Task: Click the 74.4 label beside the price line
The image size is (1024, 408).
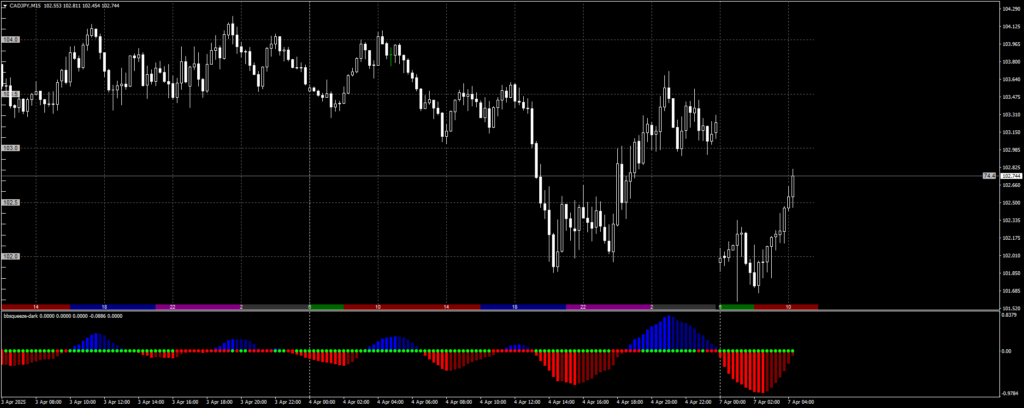Action: 989,176
